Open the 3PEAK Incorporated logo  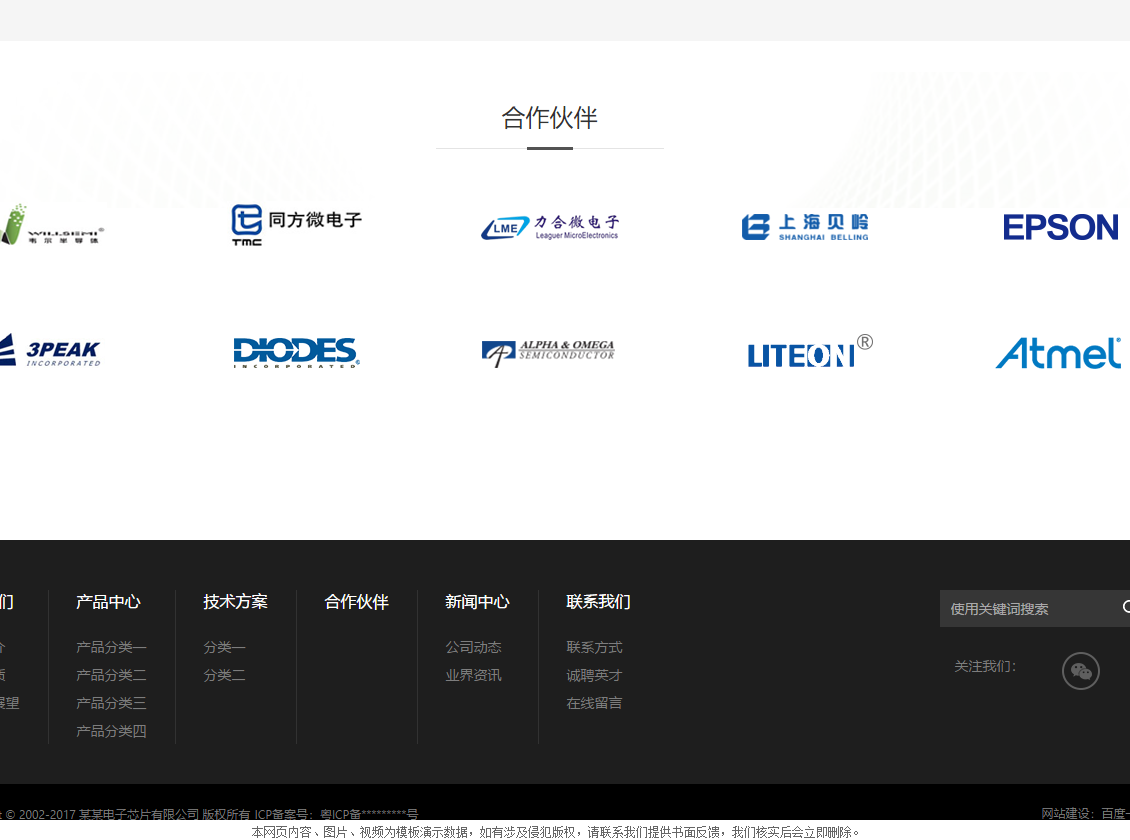click(x=50, y=351)
